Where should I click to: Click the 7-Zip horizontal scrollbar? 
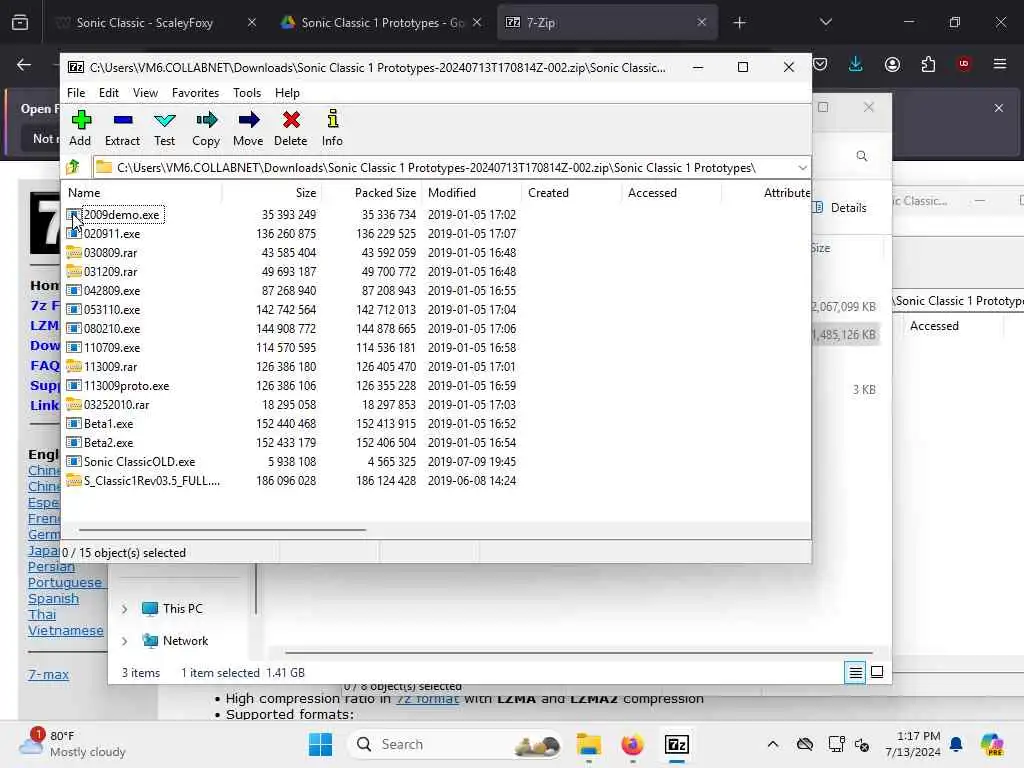pos(222,530)
